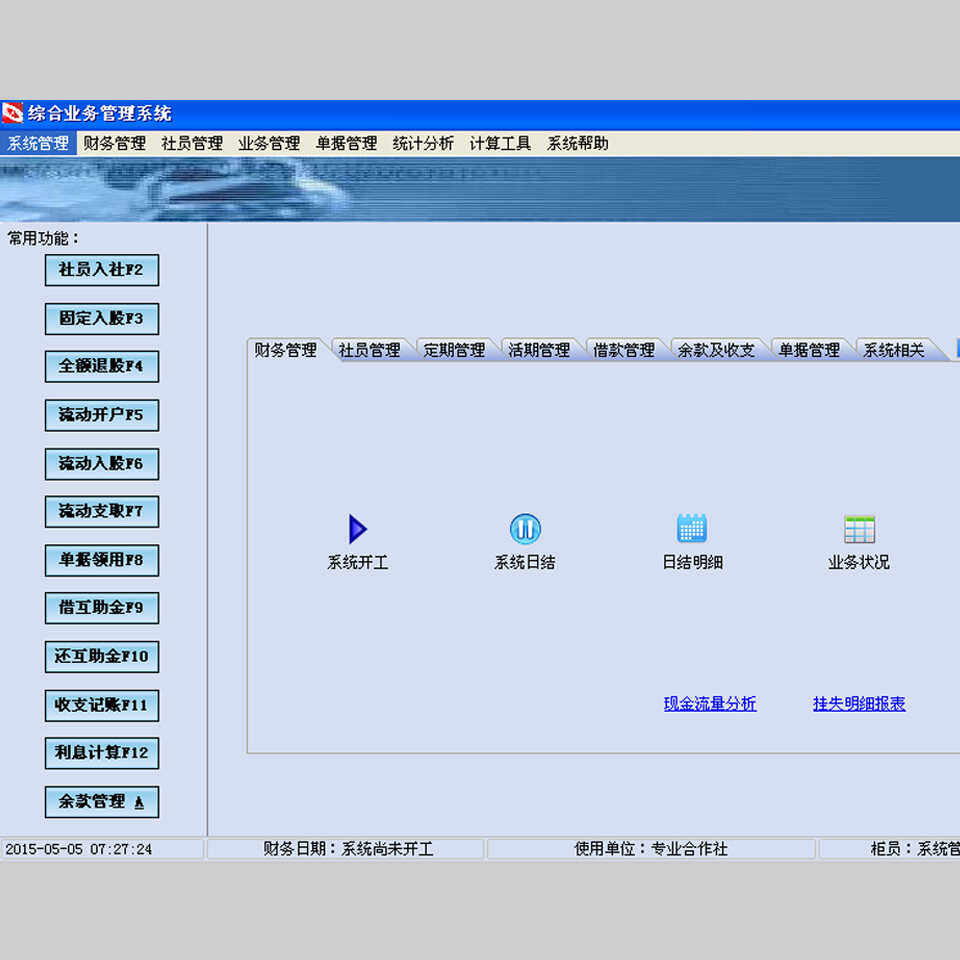
Task: Open the 系统帮助 menu
Action: click(577, 143)
